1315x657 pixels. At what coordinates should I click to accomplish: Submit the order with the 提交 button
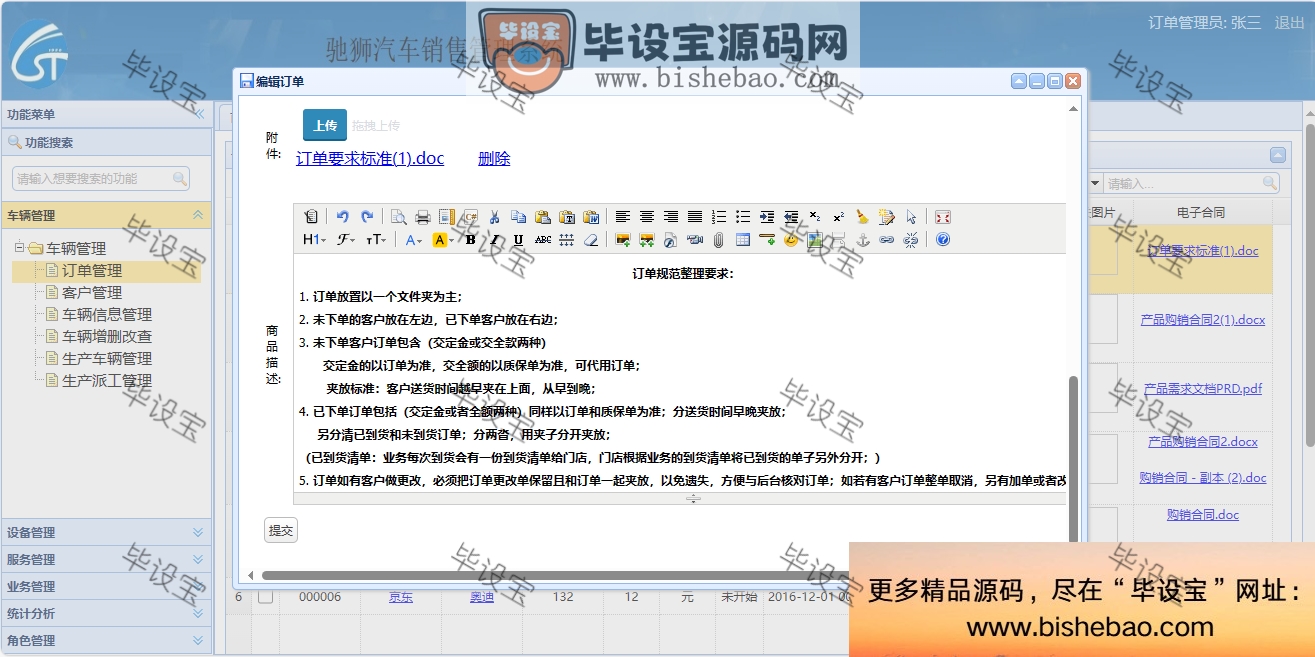pyautogui.click(x=281, y=531)
